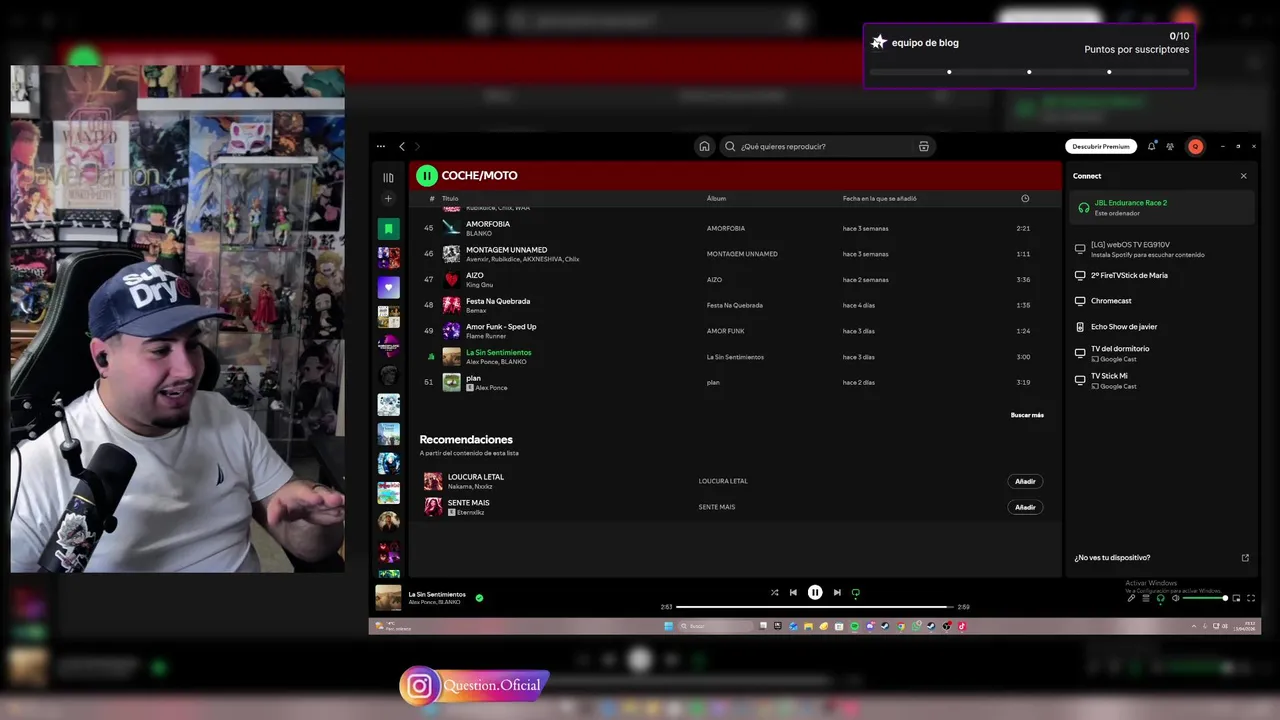This screenshot has width=1280, height=720.
Task: Open Liked Songs heart playlist
Action: [x=388, y=287]
